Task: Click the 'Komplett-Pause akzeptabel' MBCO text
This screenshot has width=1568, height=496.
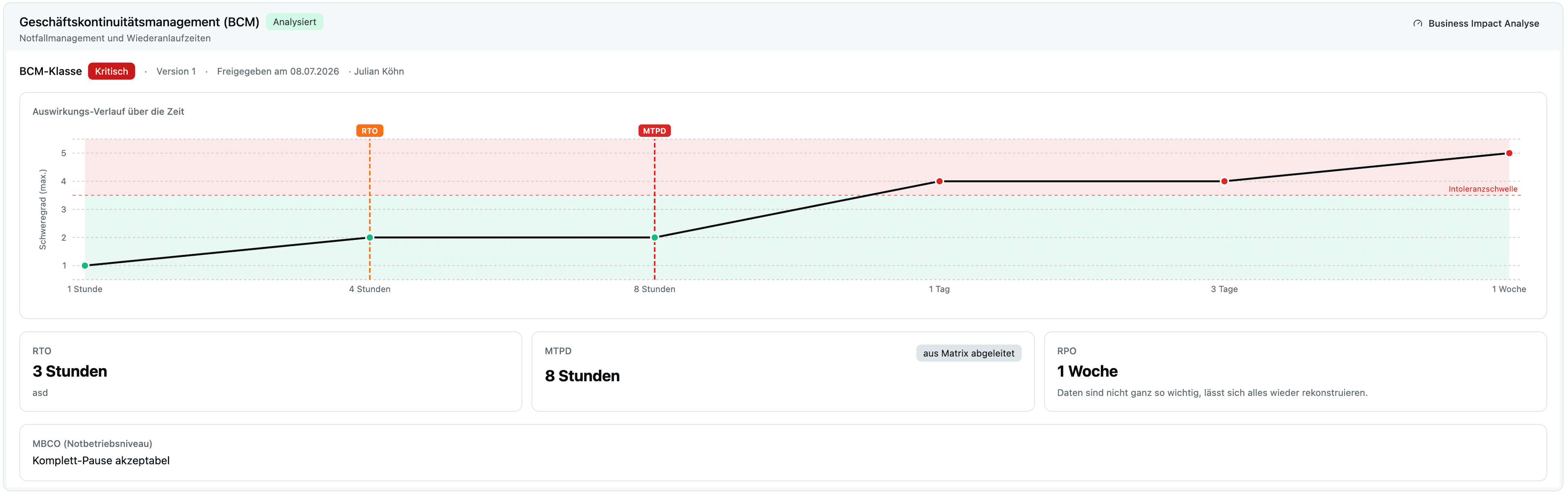Action: pyautogui.click(x=101, y=460)
